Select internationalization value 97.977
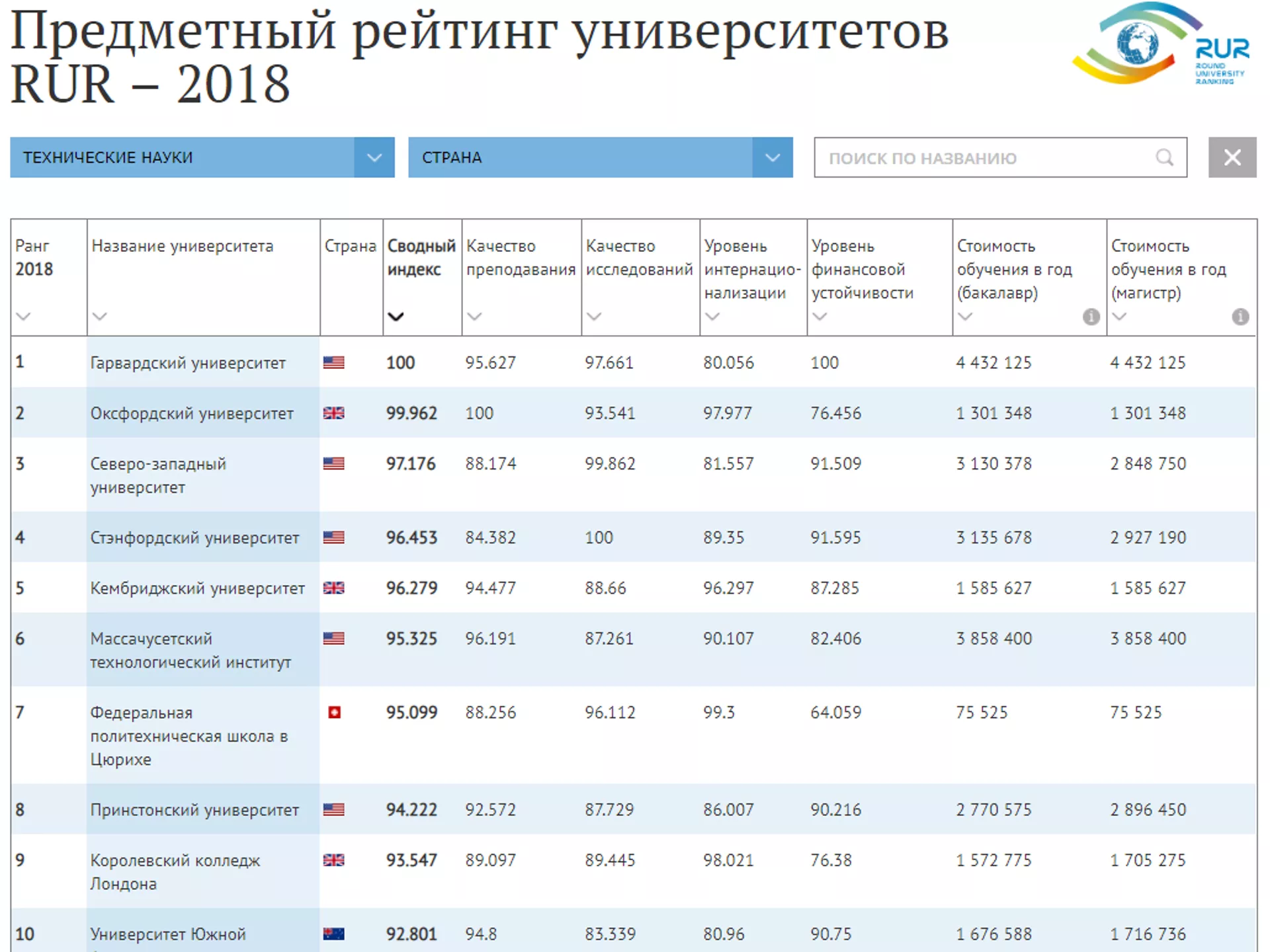This screenshot has width=1270, height=952. (728, 413)
